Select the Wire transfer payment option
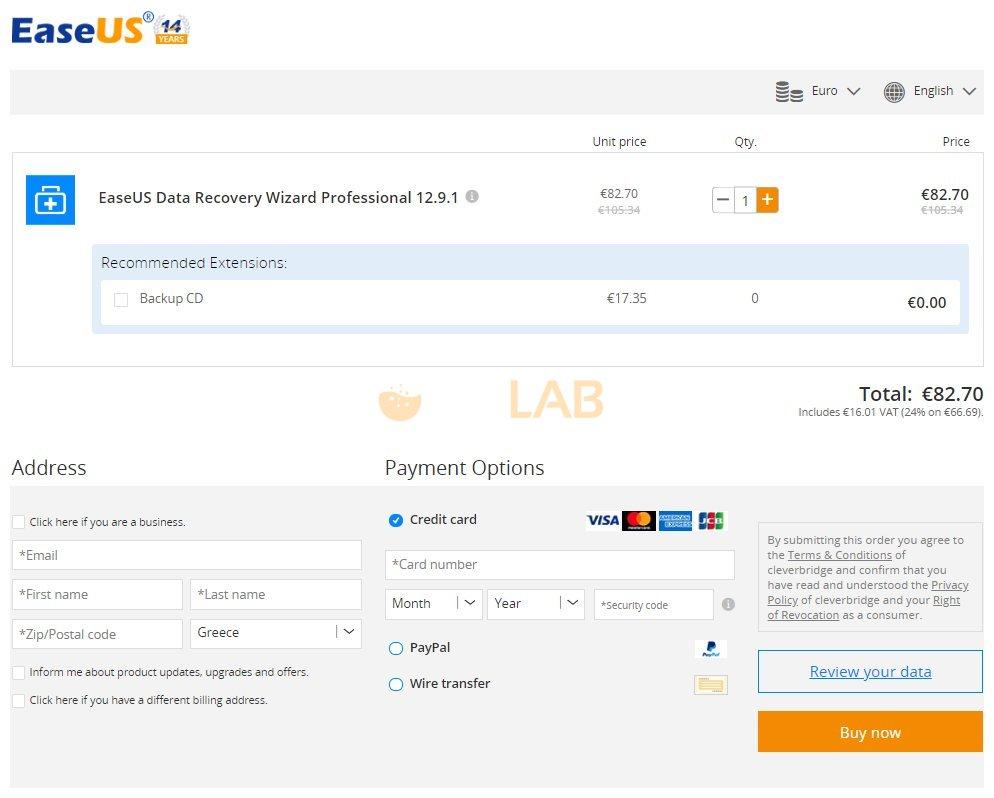This screenshot has width=994, height=798. 396,685
